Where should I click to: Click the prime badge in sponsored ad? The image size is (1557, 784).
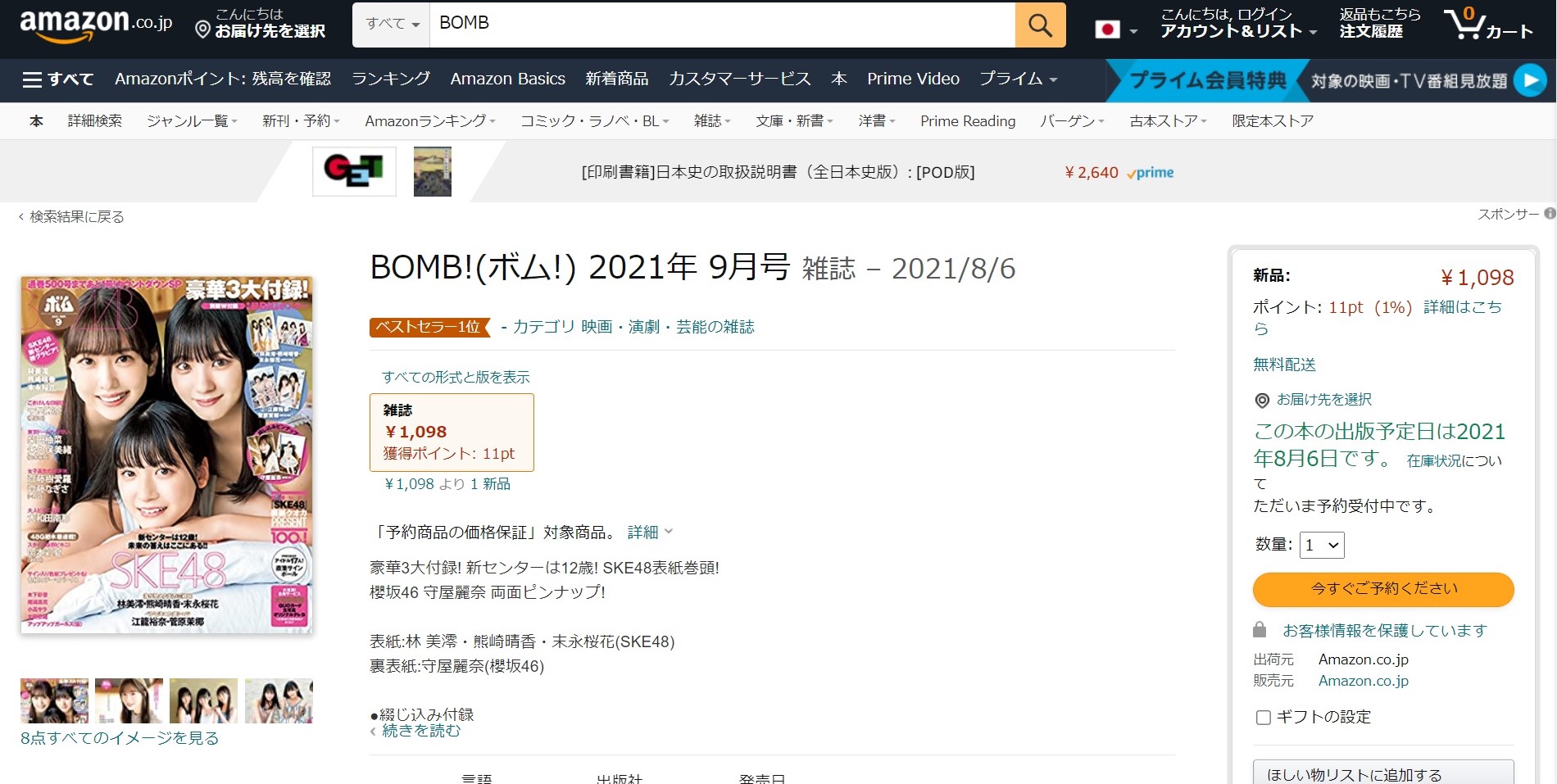point(1151,173)
